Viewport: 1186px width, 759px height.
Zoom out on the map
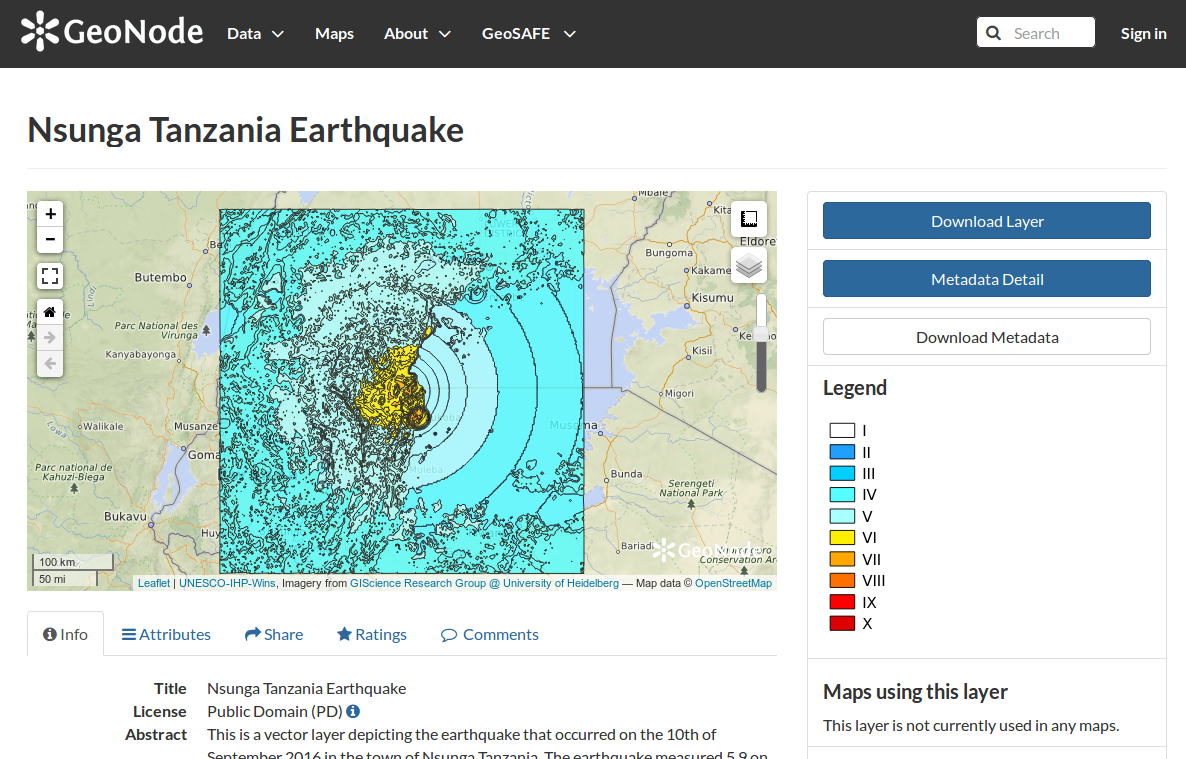(x=50, y=240)
